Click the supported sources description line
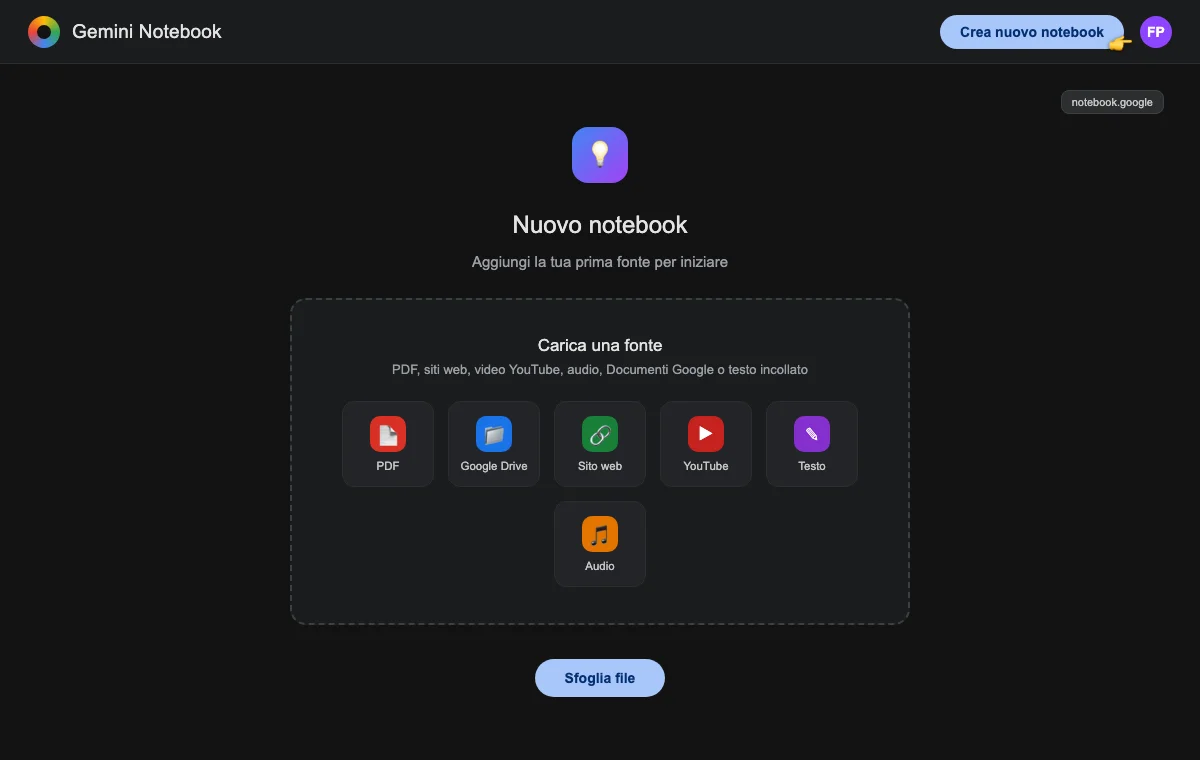 click(600, 370)
